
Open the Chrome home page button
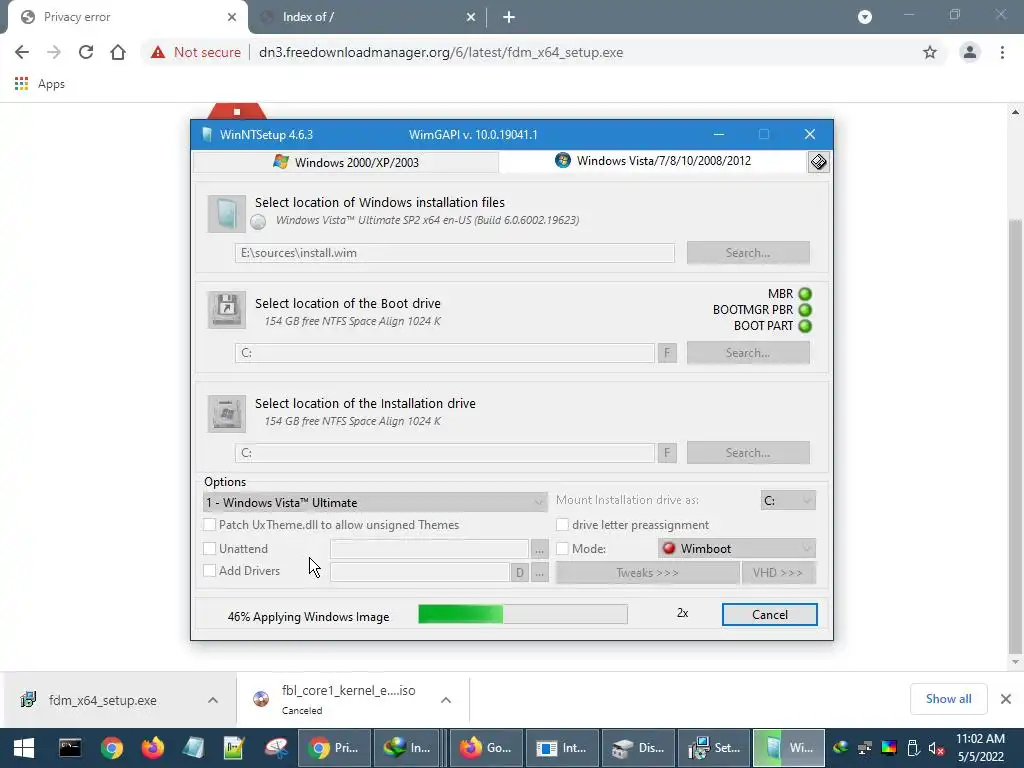[118, 52]
